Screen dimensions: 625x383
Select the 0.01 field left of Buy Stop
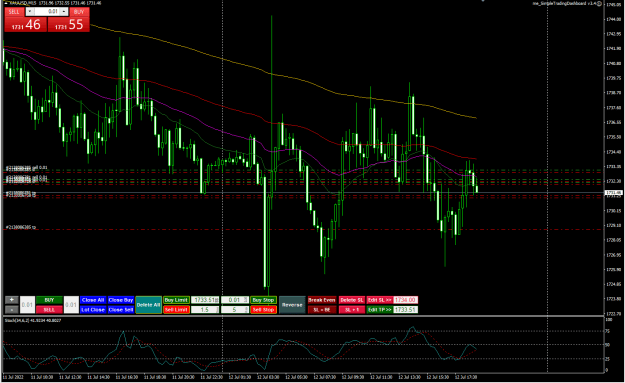(x=235, y=300)
